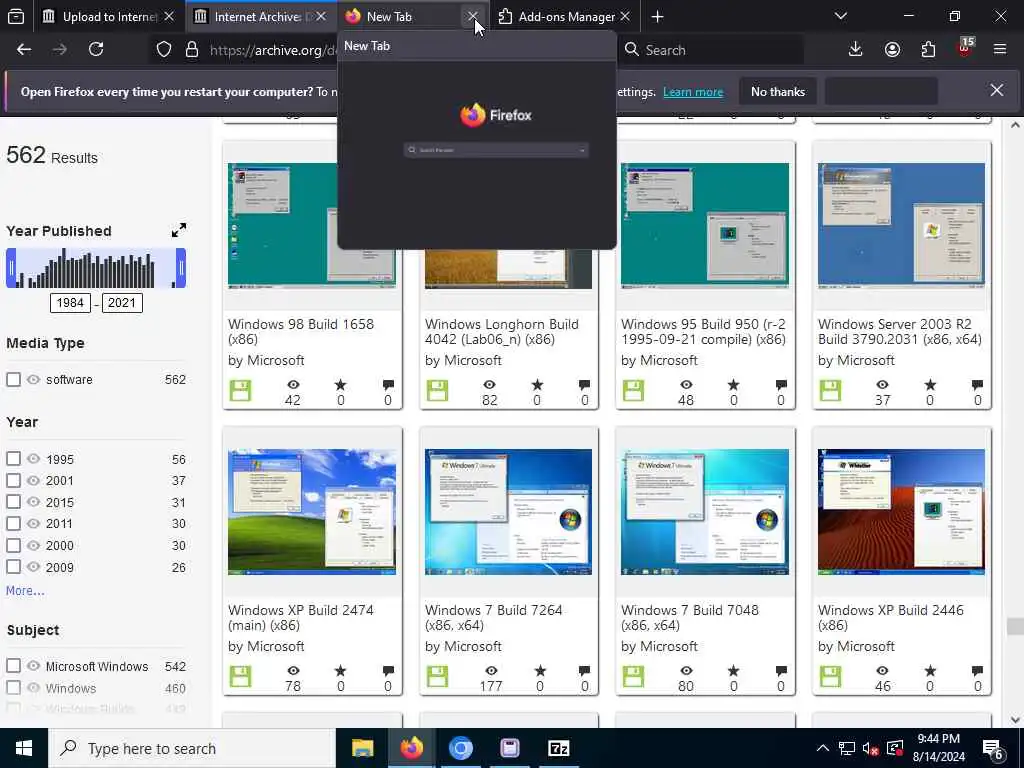Click the Windows taskbar search box
The height and width of the screenshot is (768, 1024).
191,748
